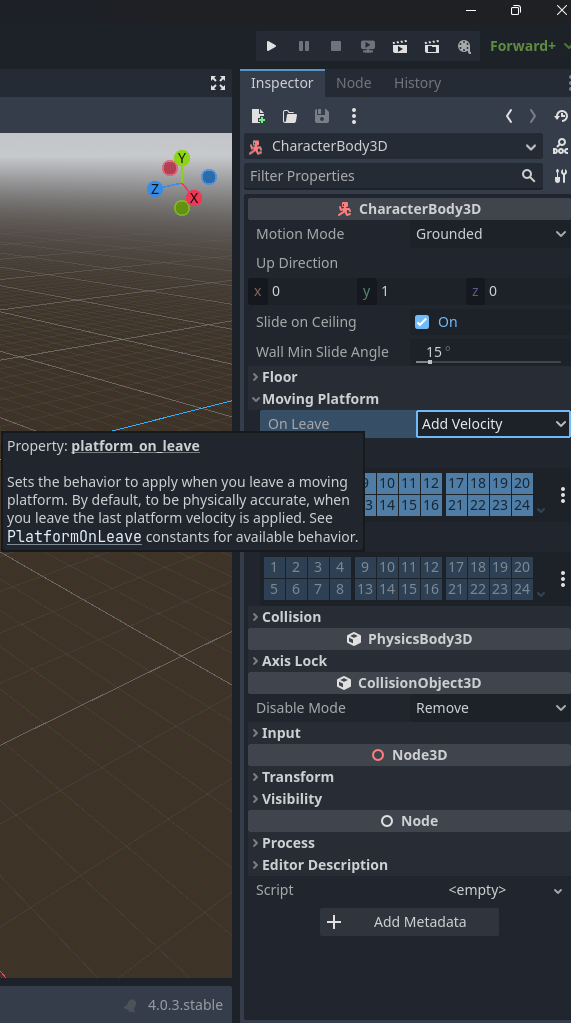Go to next edited object arrow
This screenshot has height=1023, width=571.
coord(533,116)
